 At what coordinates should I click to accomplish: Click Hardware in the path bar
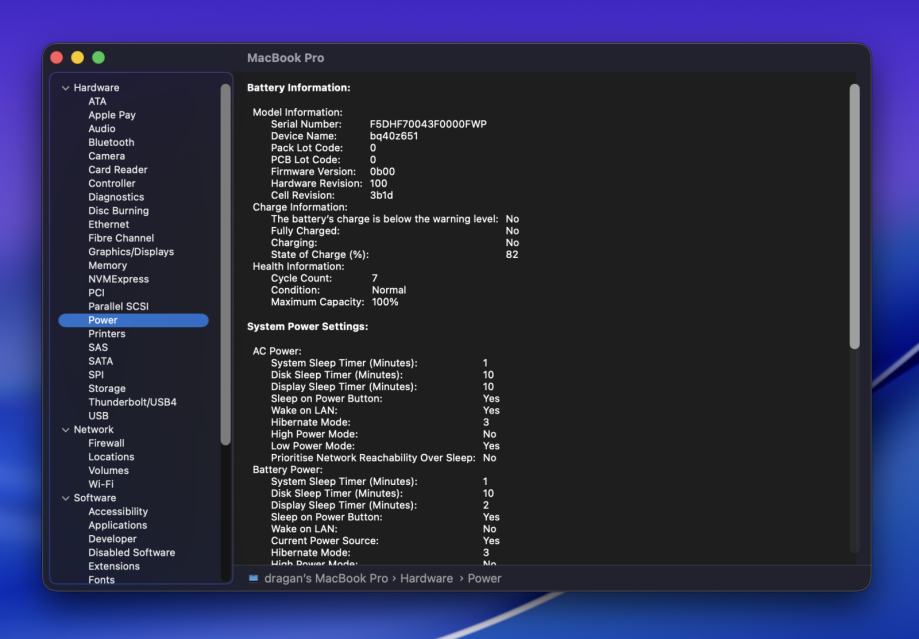(428, 578)
